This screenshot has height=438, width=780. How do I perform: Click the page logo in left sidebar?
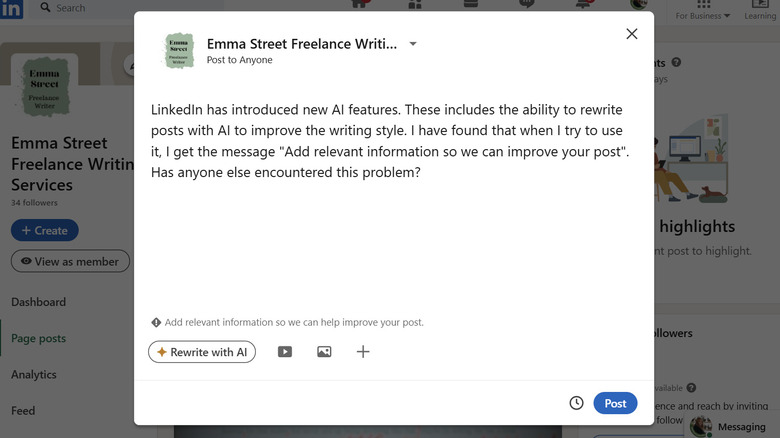(44, 87)
